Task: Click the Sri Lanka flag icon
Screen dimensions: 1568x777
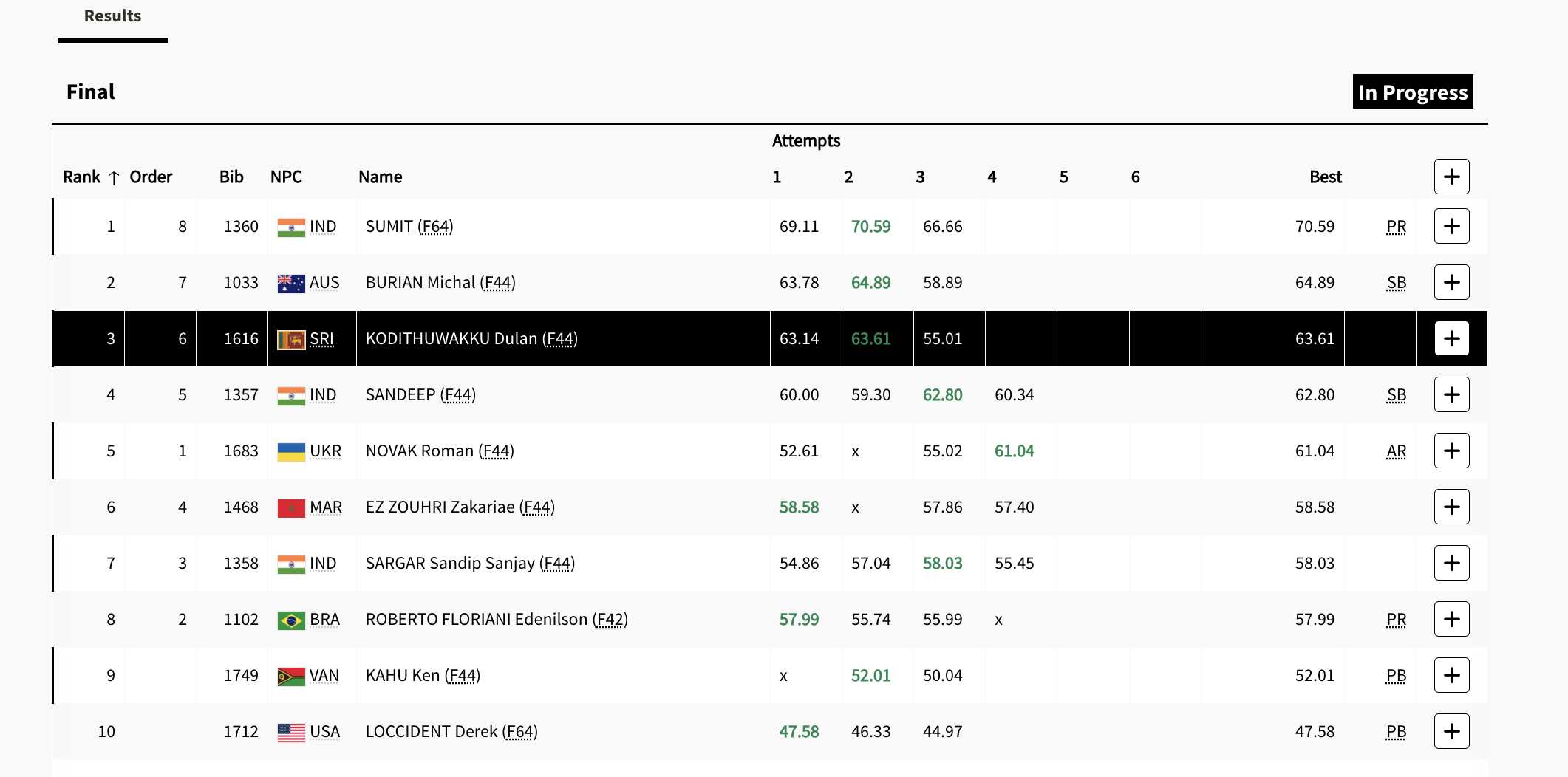Action: tap(290, 339)
